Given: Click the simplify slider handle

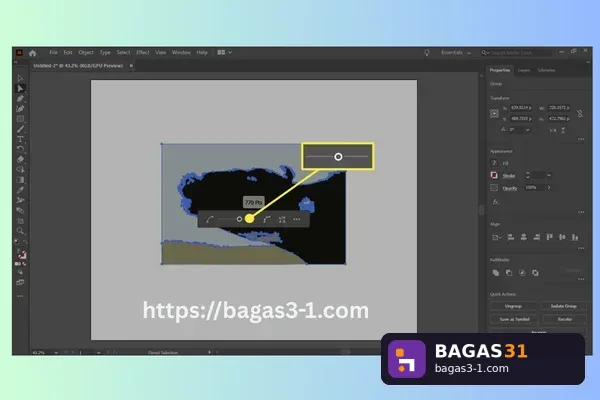Looking at the screenshot, I should pyautogui.click(x=239, y=219).
